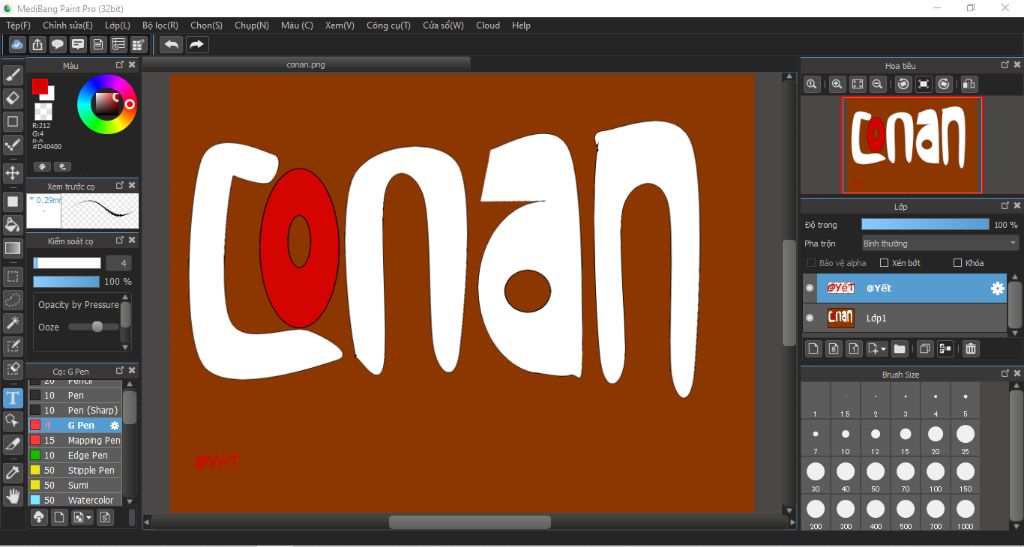Image resolution: width=1024 pixels, height=547 pixels.
Task: Zoom out on the navigator
Action: [878, 84]
